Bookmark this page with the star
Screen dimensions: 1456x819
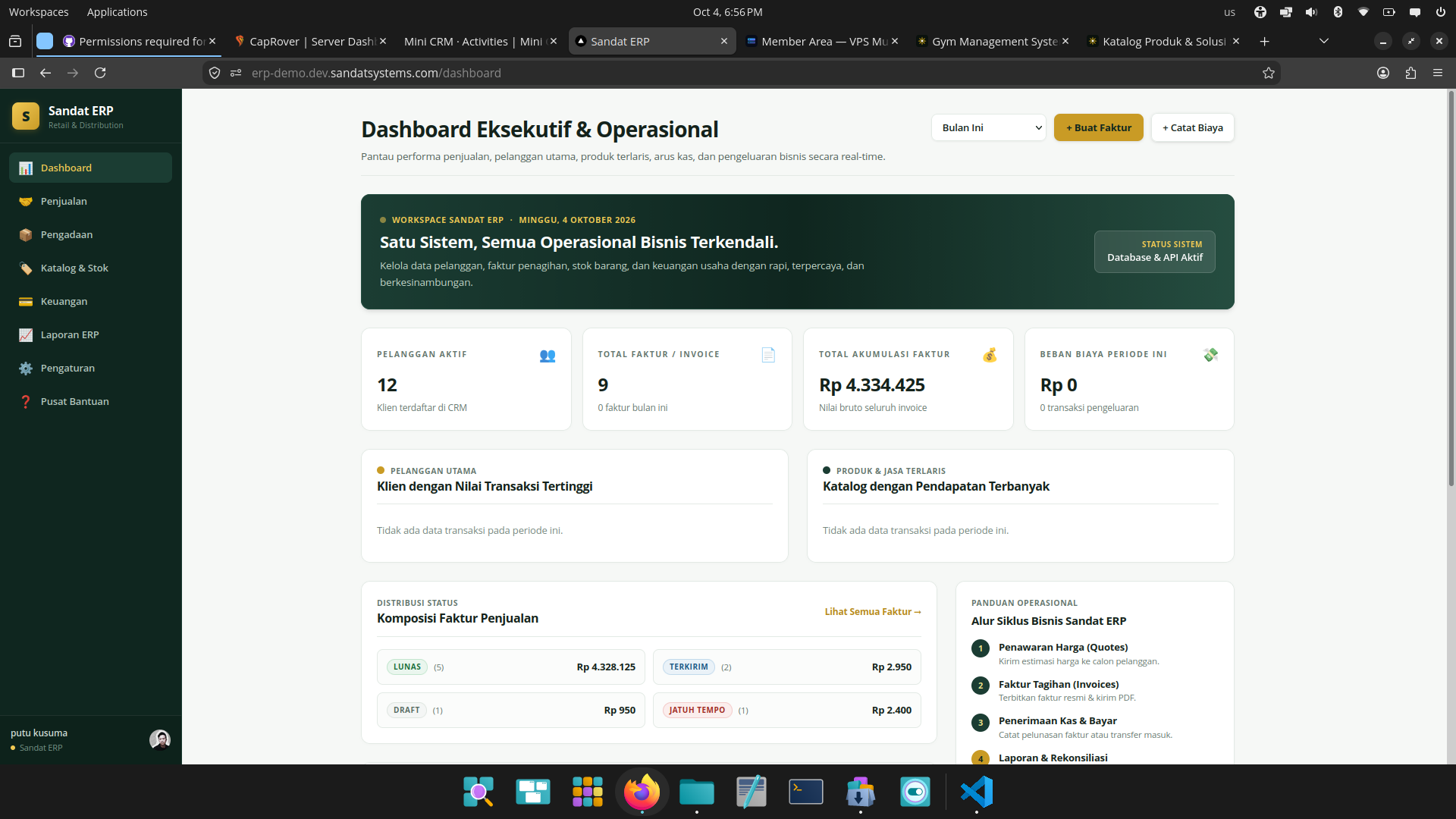[x=1269, y=73]
